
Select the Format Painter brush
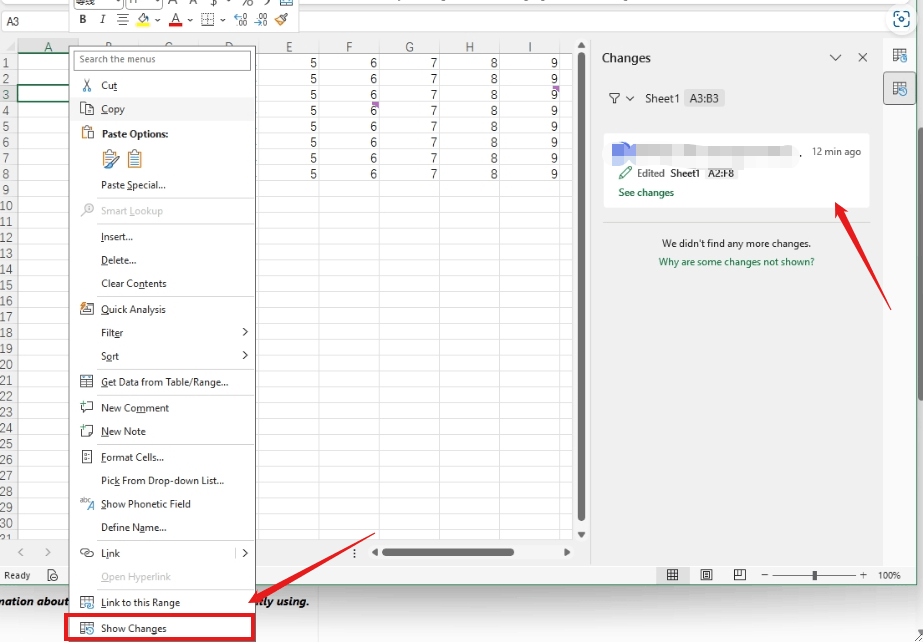[x=281, y=19]
